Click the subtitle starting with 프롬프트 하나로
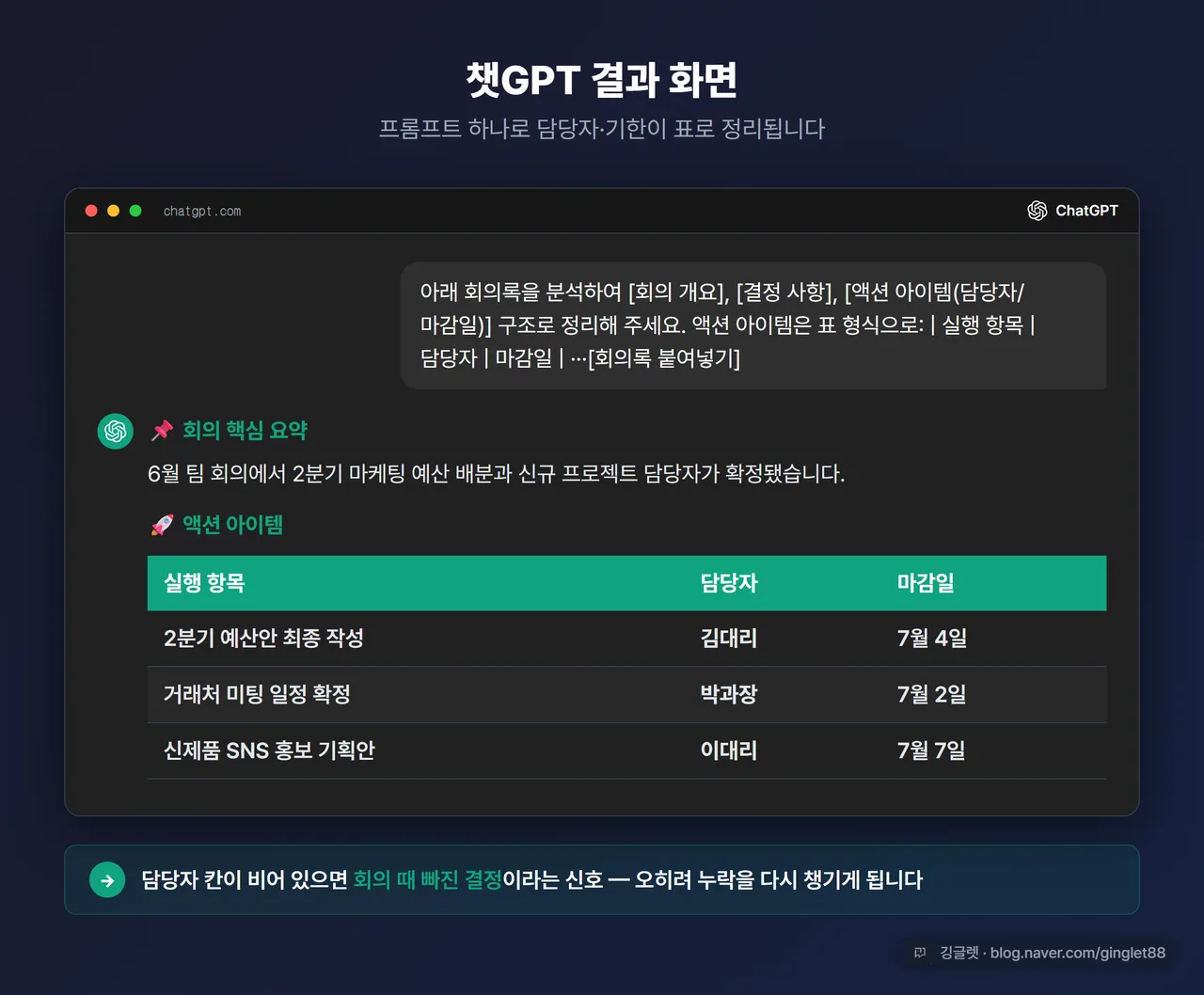1204x995 pixels. pos(602,129)
